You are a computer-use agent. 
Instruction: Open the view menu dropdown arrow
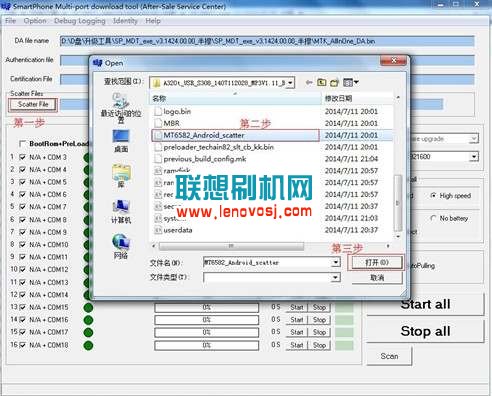[356, 82]
